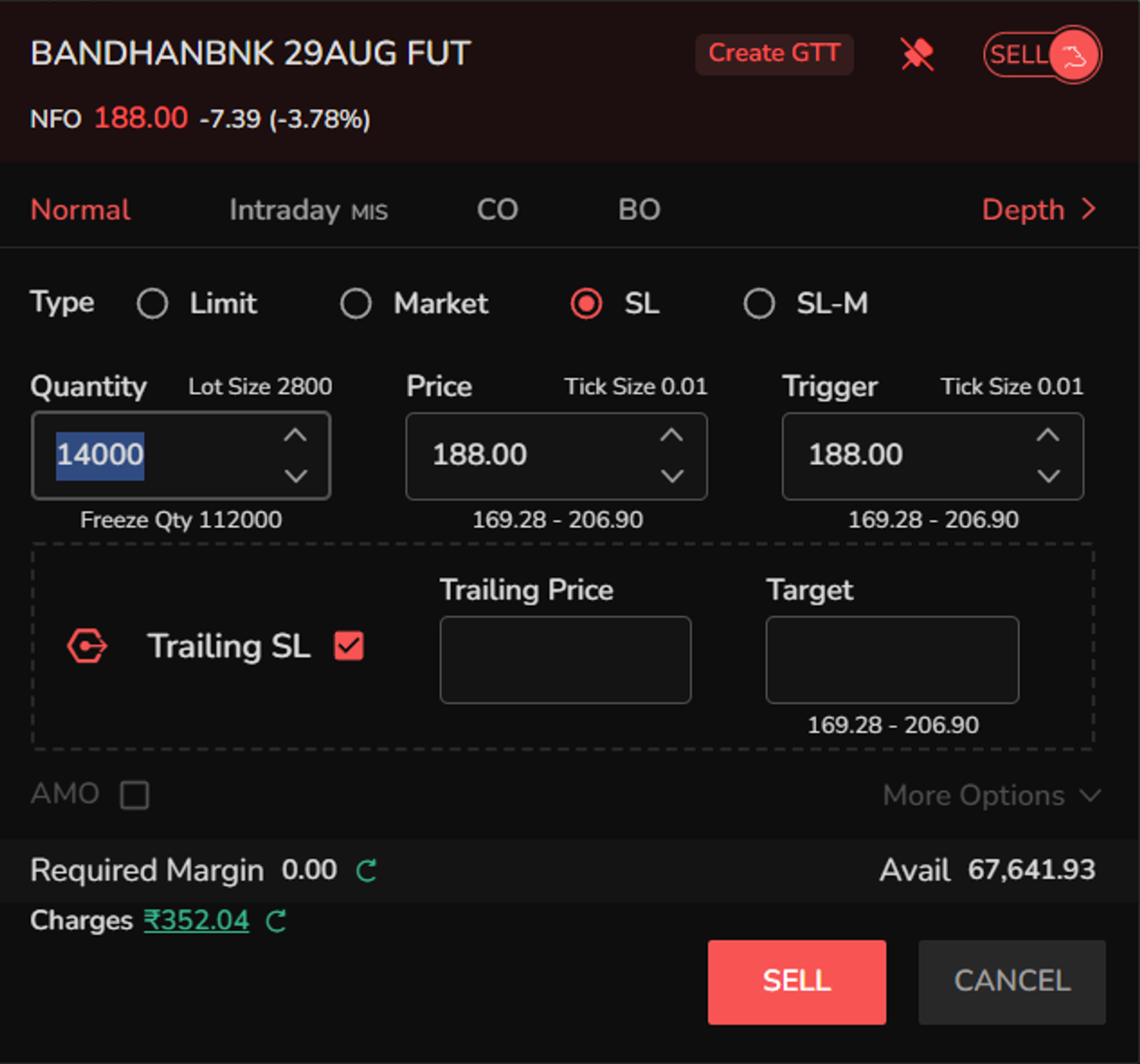Switch to the BO tab
1140x1064 pixels.
click(x=640, y=210)
